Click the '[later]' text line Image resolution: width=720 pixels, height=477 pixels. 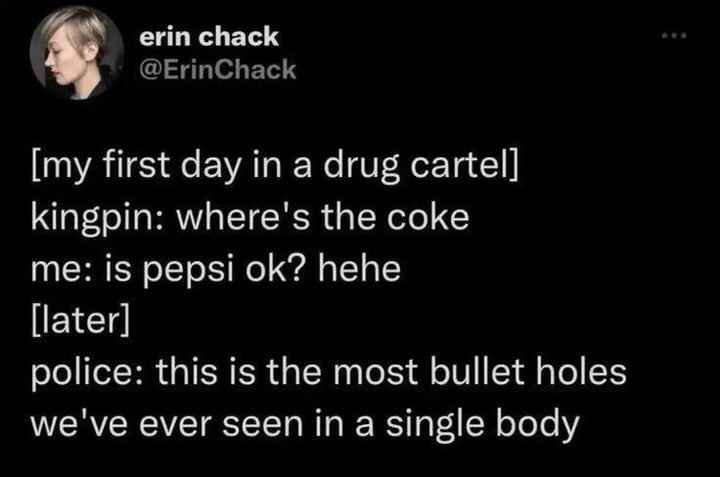(82, 321)
